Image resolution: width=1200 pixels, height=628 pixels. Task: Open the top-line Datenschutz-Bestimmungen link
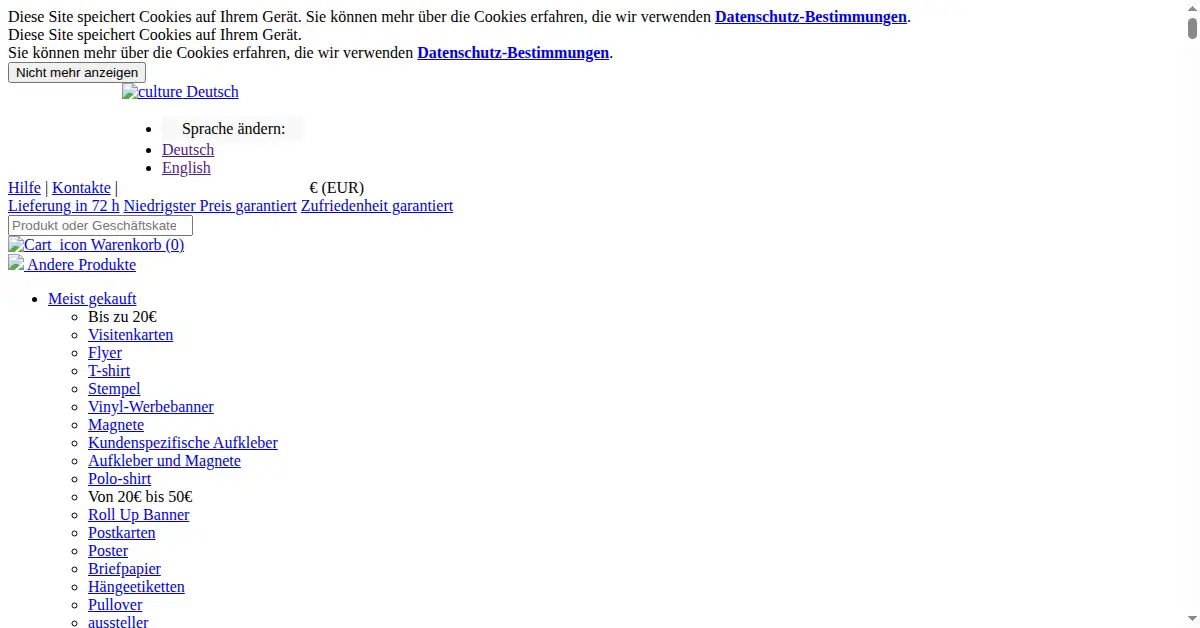point(811,17)
